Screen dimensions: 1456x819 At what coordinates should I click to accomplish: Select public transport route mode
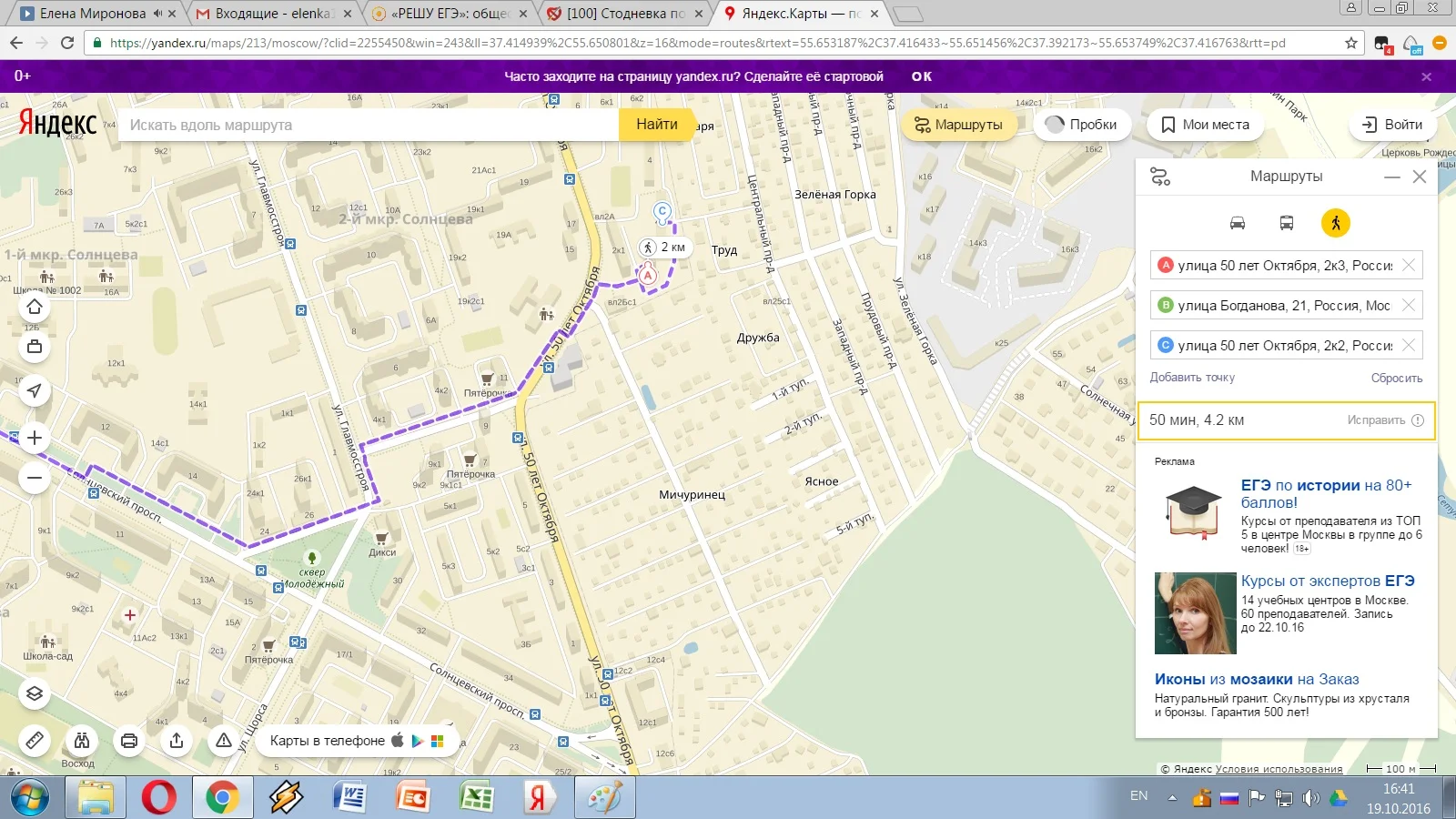[x=1287, y=223]
